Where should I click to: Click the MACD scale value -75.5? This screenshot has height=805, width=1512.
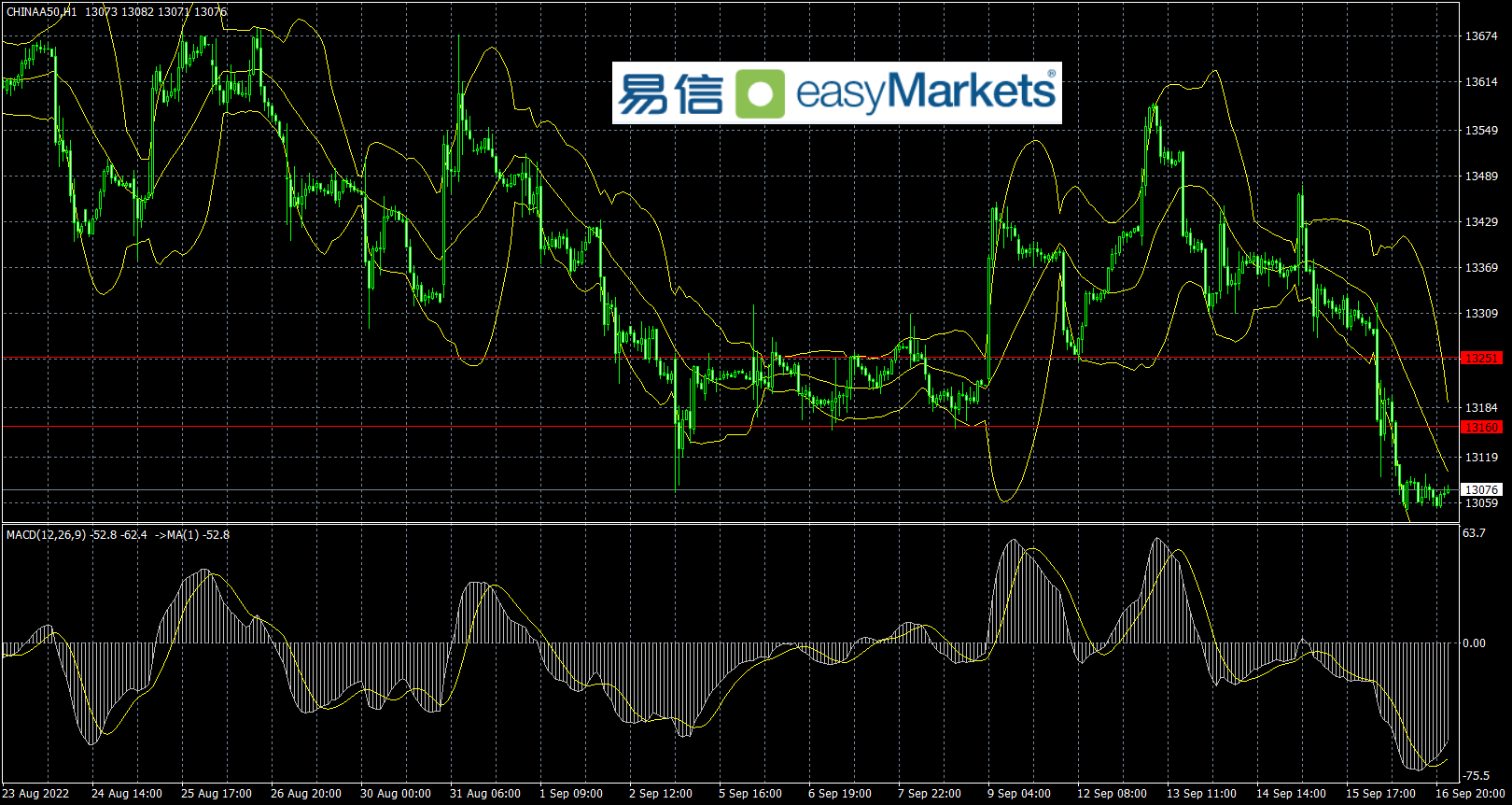point(1477,776)
